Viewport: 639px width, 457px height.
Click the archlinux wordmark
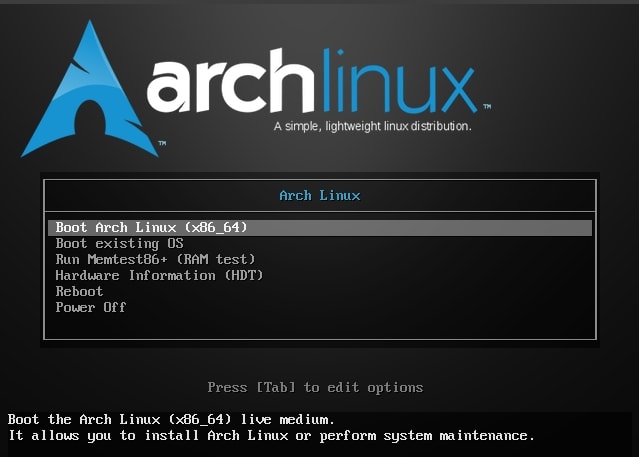[313, 81]
